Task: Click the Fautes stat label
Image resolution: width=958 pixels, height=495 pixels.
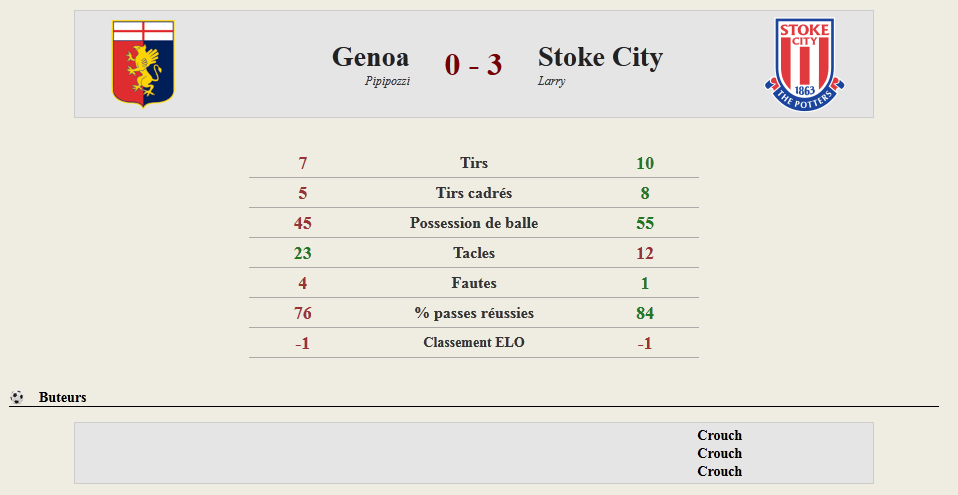Action: (474, 282)
